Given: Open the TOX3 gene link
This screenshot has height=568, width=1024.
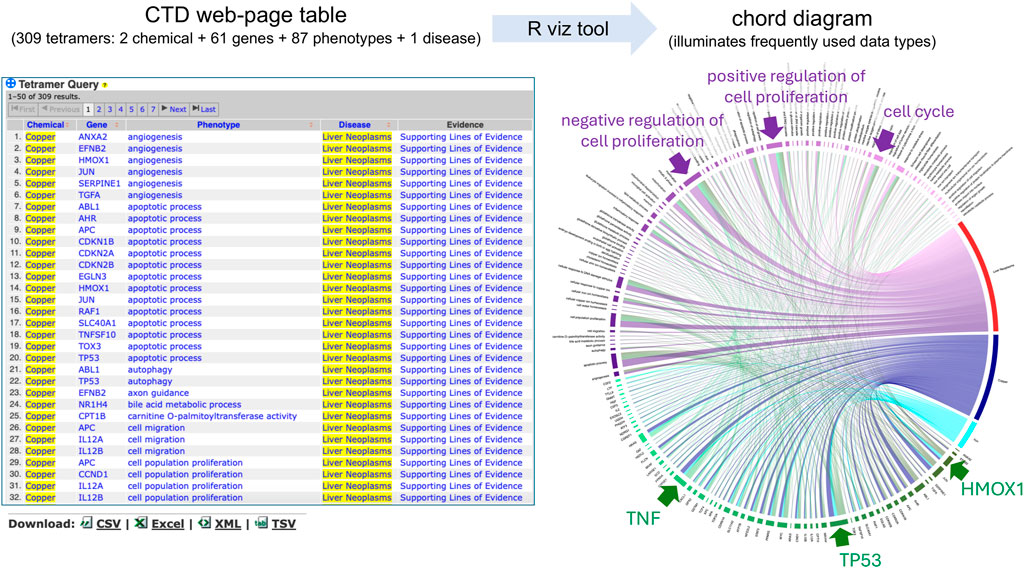Looking at the screenshot, I should tap(89, 347).
